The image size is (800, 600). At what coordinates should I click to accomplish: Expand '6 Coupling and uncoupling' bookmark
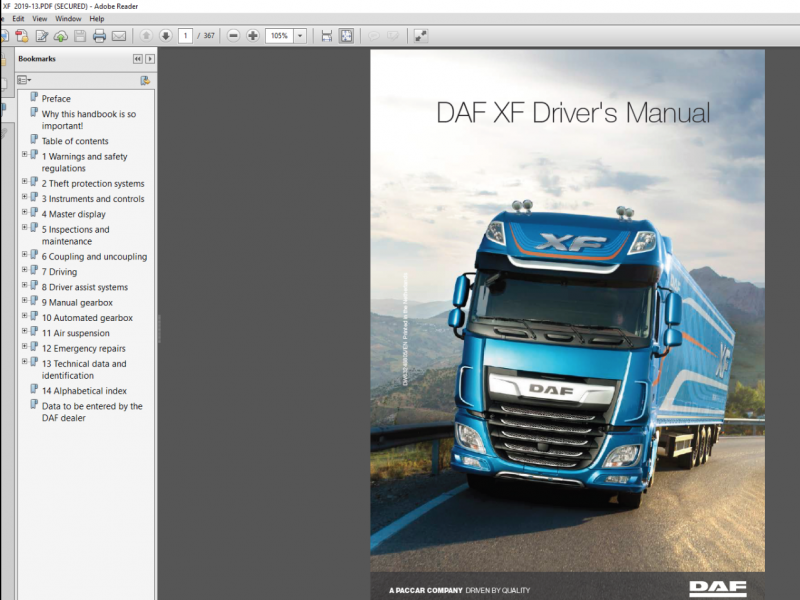point(24,254)
